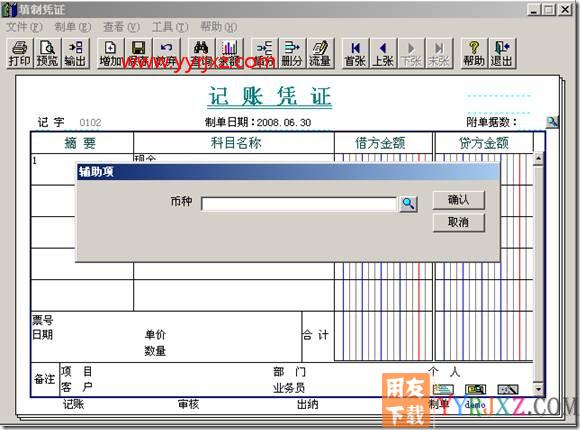The height and width of the screenshot is (430, 580).
Task: Click the green lined icon under 个人
Action: coord(443,389)
